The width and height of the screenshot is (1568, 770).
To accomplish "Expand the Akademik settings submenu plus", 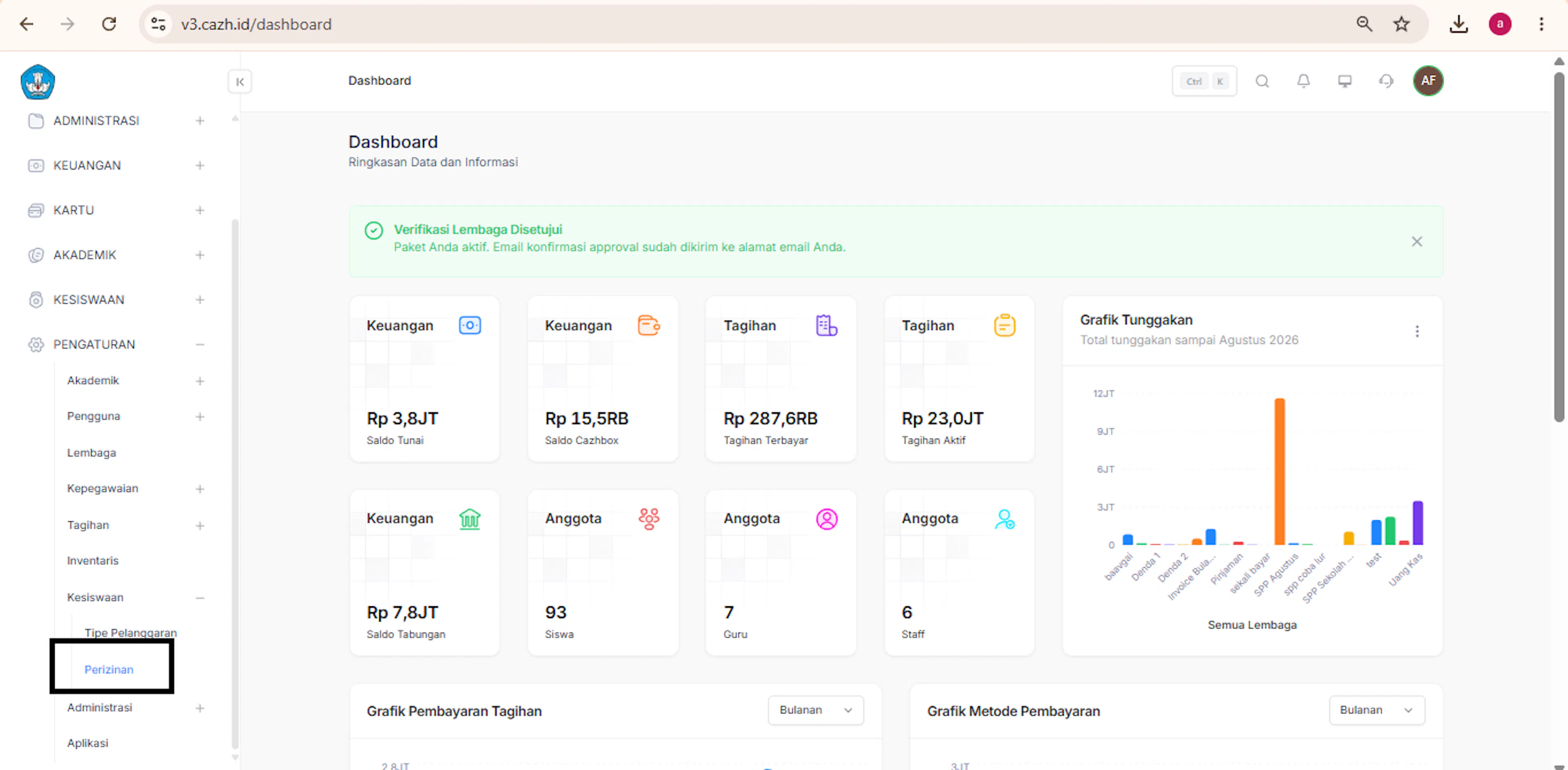I will click(x=200, y=381).
